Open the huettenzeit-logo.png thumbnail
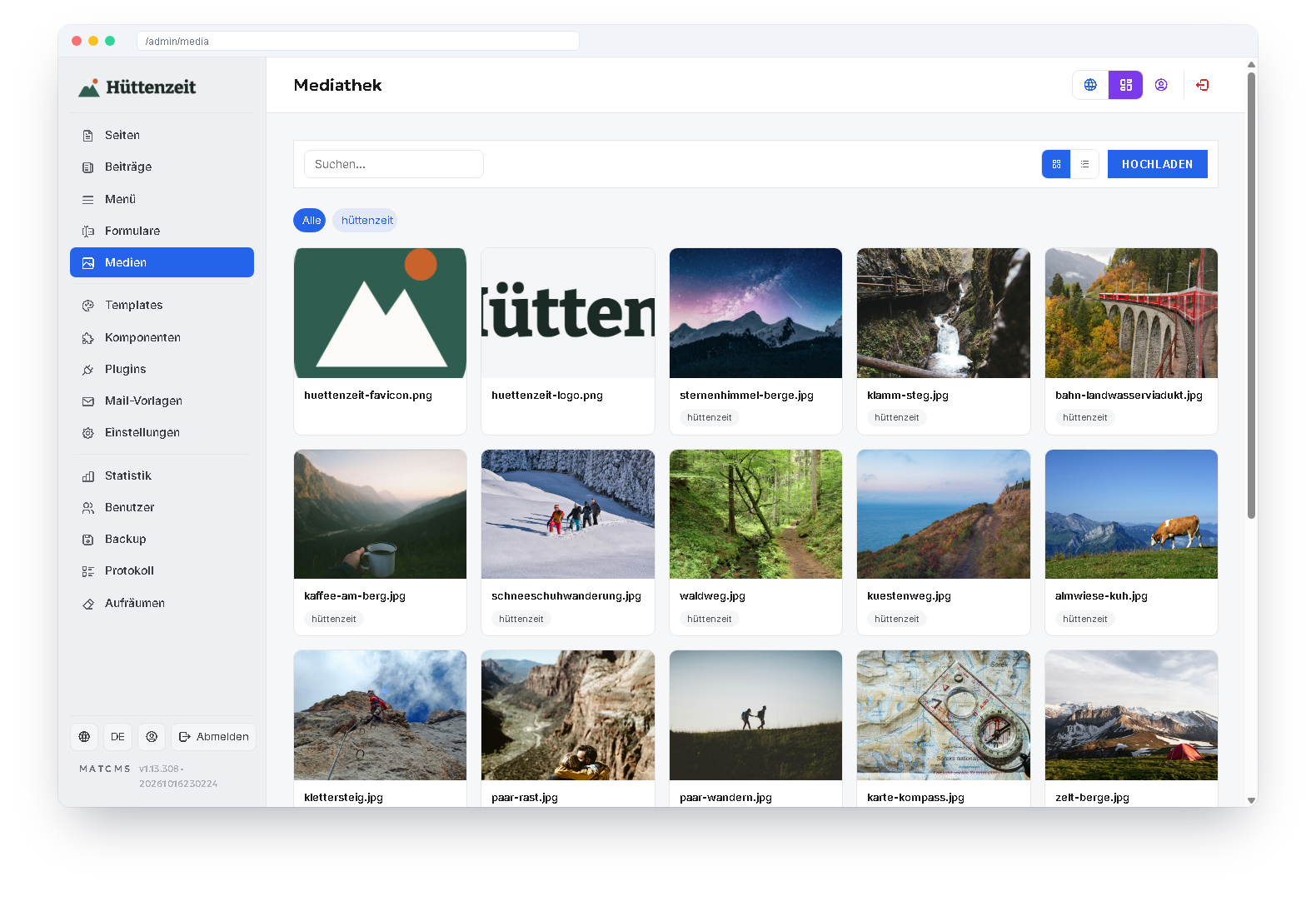1316x916 pixels. 568,313
